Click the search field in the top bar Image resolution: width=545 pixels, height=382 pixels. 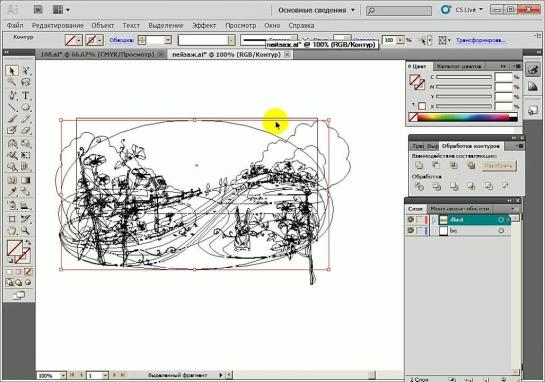click(399, 10)
